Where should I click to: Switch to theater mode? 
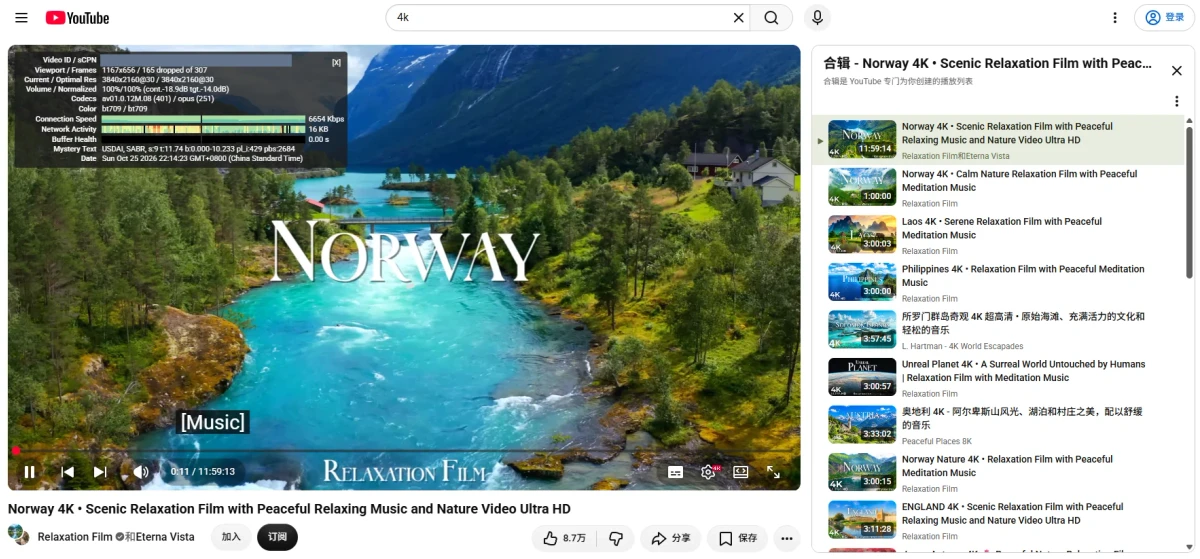click(x=741, y=472)
